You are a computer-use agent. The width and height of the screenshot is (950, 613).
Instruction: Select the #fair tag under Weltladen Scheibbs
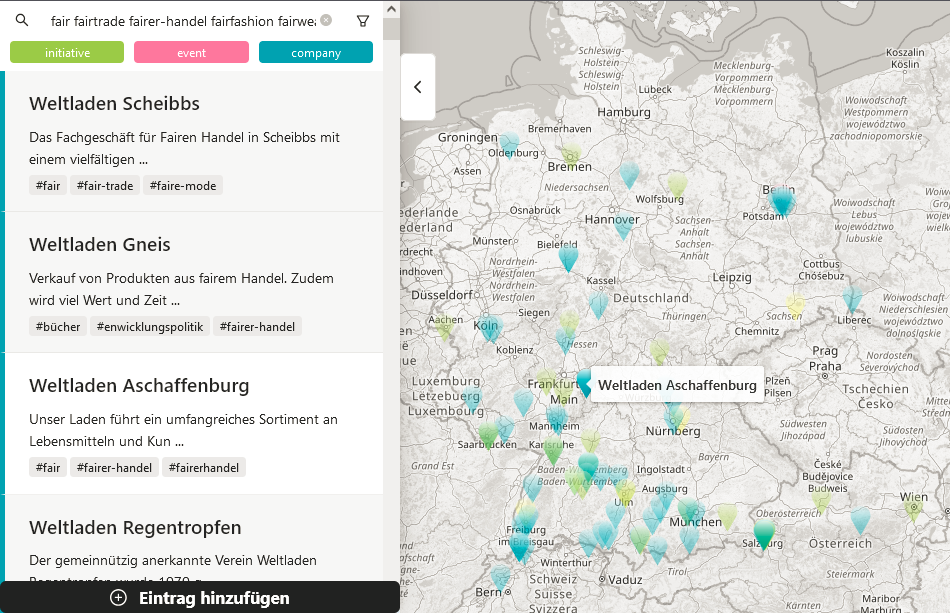click(x=48, y=185)
